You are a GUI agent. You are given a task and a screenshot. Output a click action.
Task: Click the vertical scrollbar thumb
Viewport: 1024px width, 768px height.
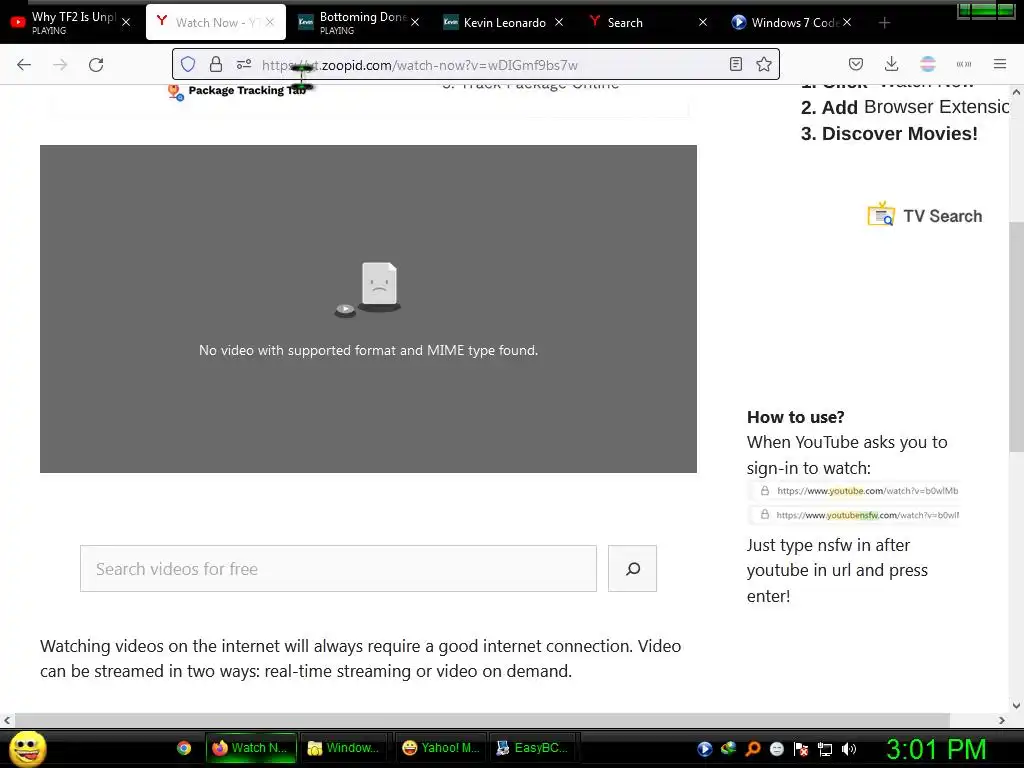click(1016, 336)
